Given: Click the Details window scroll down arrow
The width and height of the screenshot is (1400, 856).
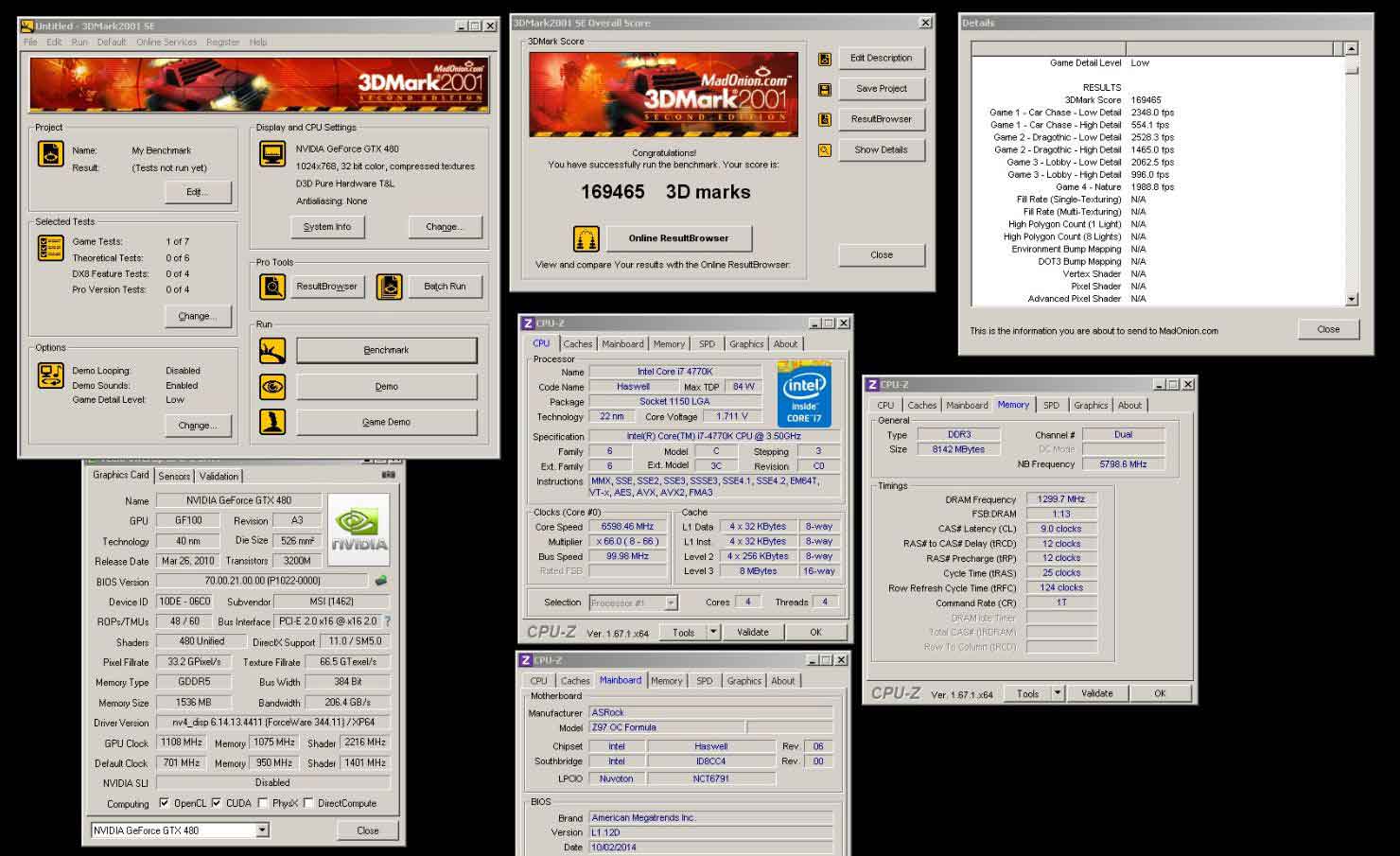Looking at the screenshot, I should click(x=1351, y=299).
